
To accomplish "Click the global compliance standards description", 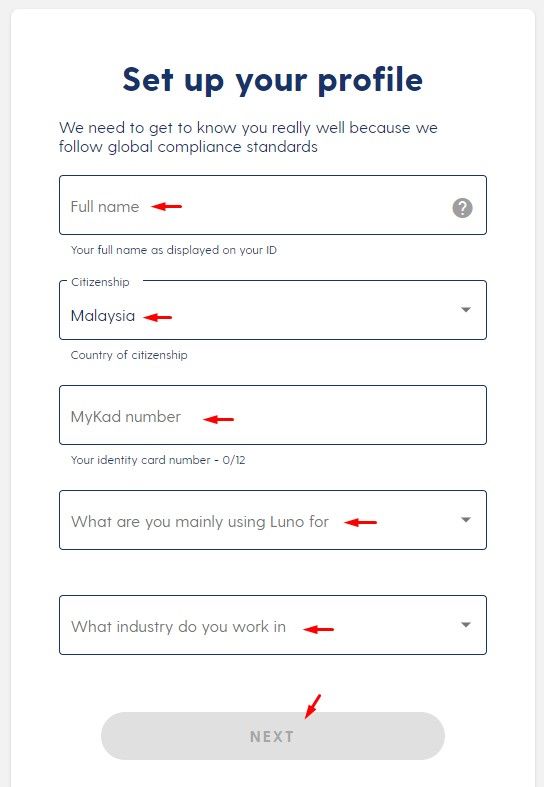I will [x=248, y=137].
